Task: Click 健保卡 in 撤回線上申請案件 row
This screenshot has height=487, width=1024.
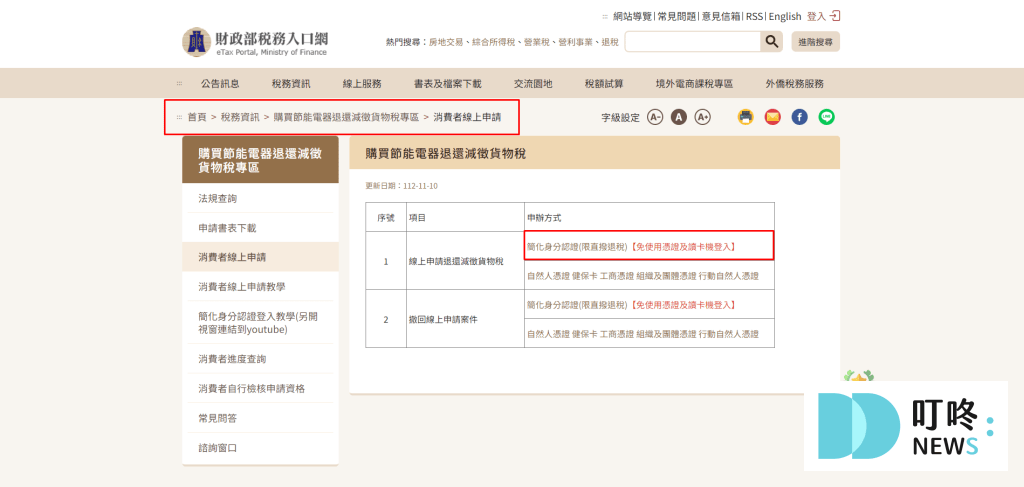Action: (x=584, y=334)
